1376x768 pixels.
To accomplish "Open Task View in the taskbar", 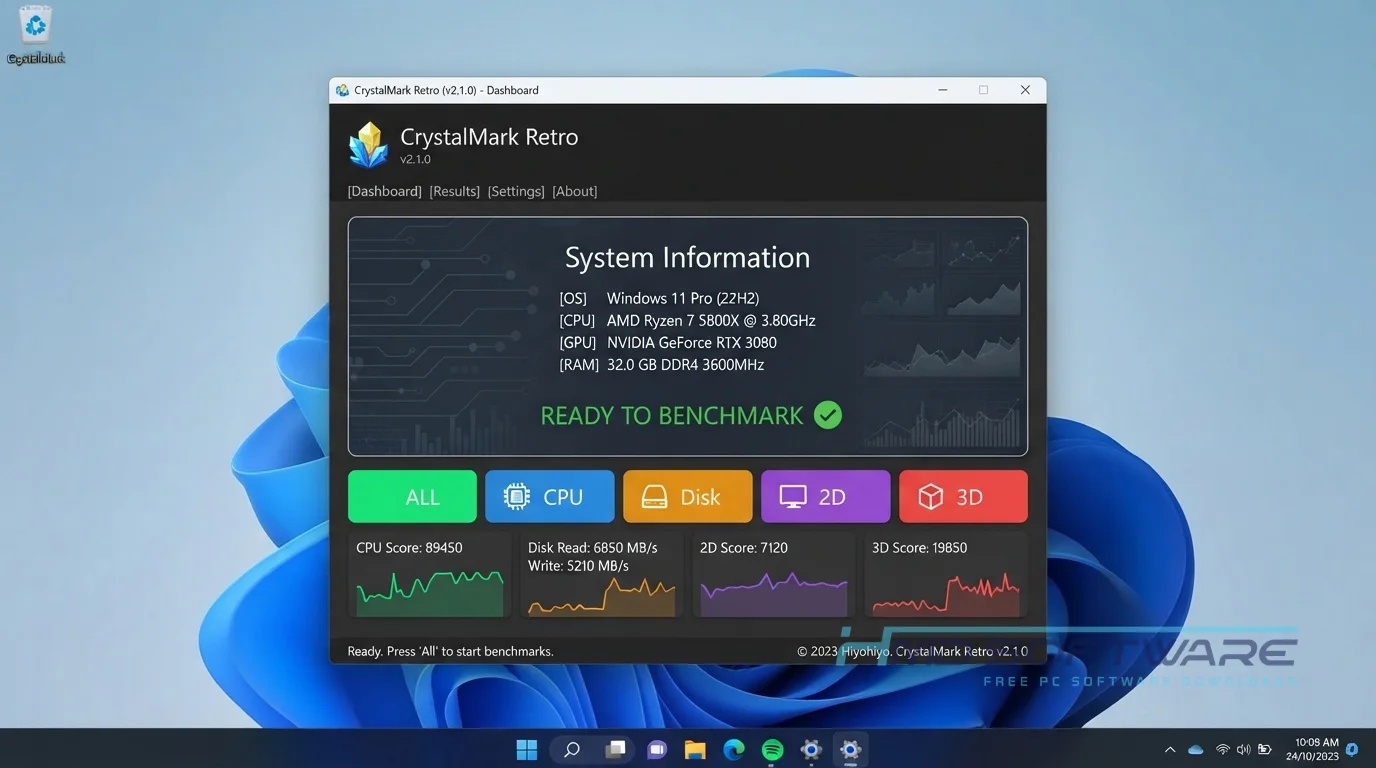I will (x=616, y=749).
